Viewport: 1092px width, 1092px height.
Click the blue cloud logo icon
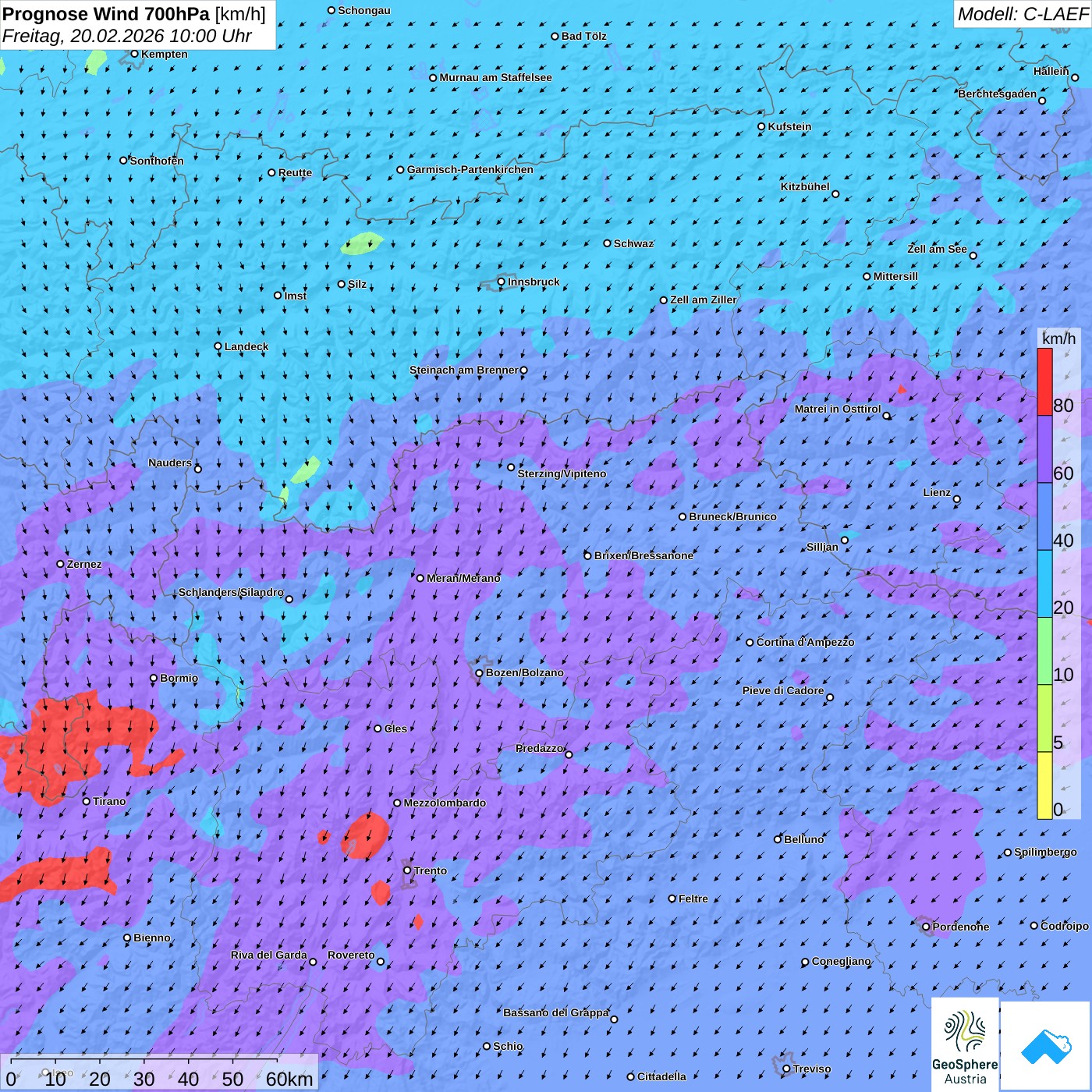coord(1046,1046)
